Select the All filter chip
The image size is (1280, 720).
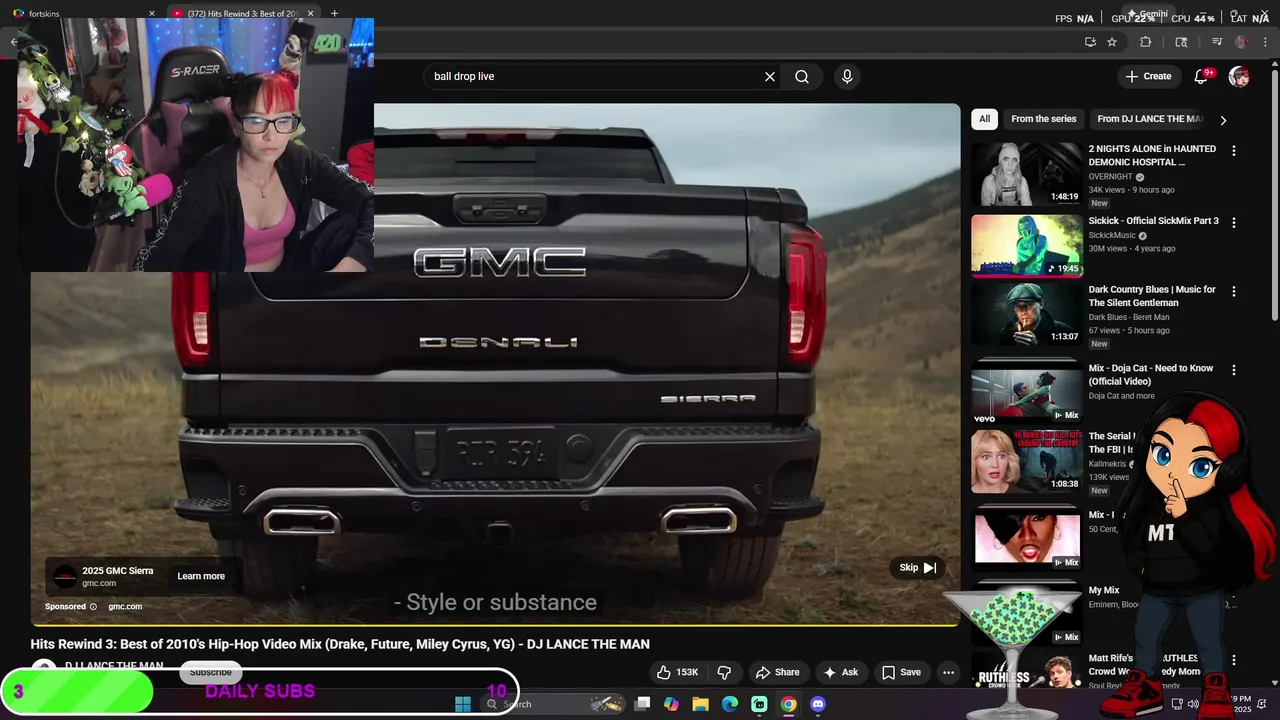point(984,119)
